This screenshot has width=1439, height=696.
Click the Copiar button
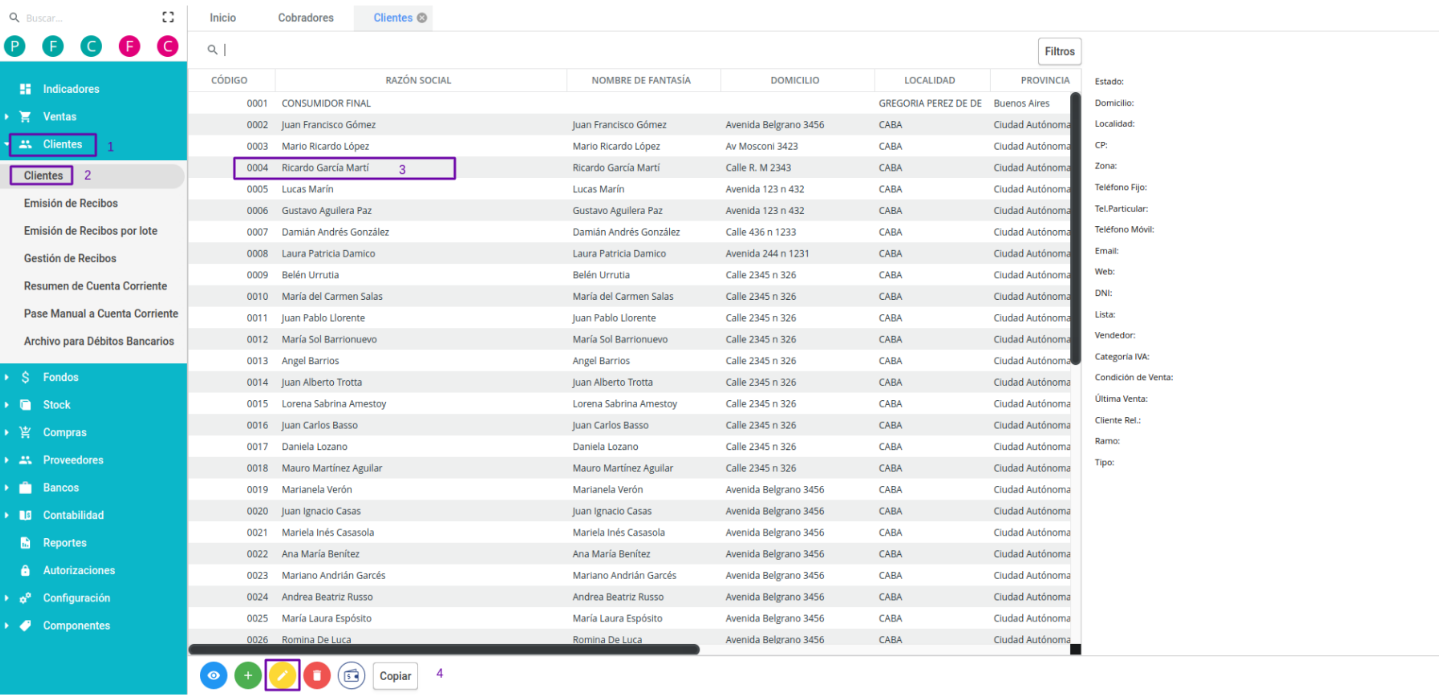click(x=395, y=676)
